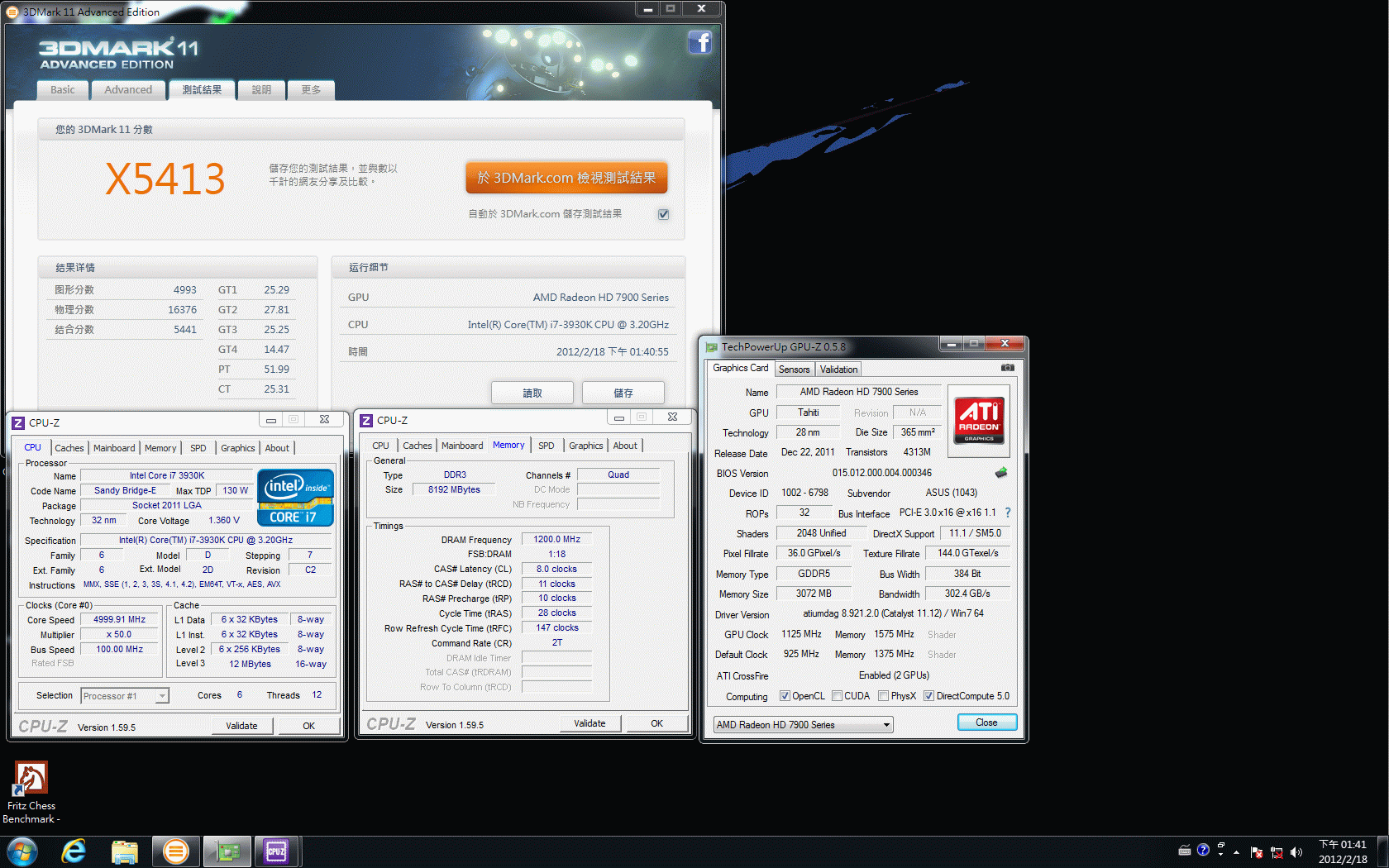The height and width of the screenshot is (868, 1389).
Task: Click the left CPU-Z window title icon
Action: tap(18, 422)
